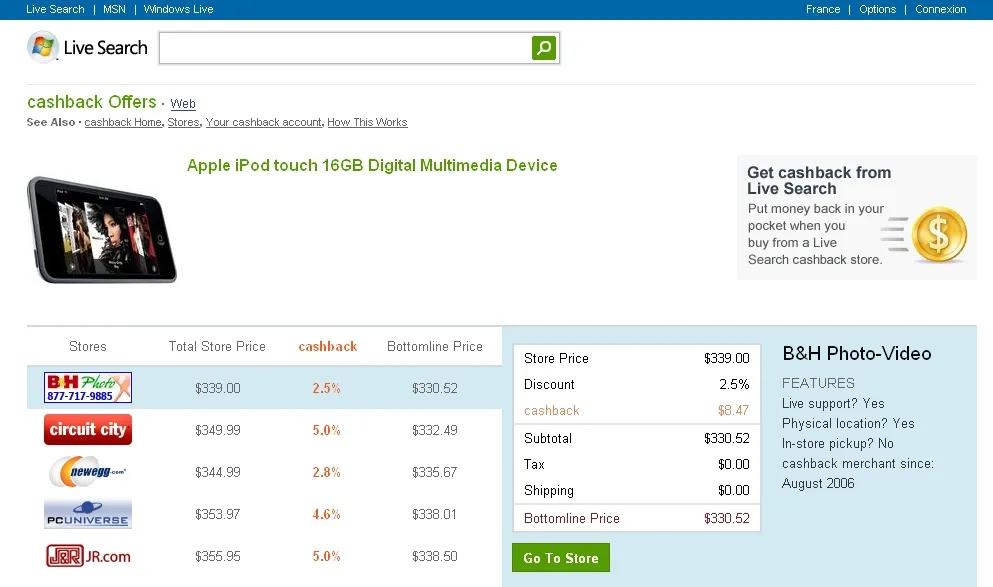Click the Total Store Price column header
Viewport: 993px width, 587px height.
(x=217, y=346)
